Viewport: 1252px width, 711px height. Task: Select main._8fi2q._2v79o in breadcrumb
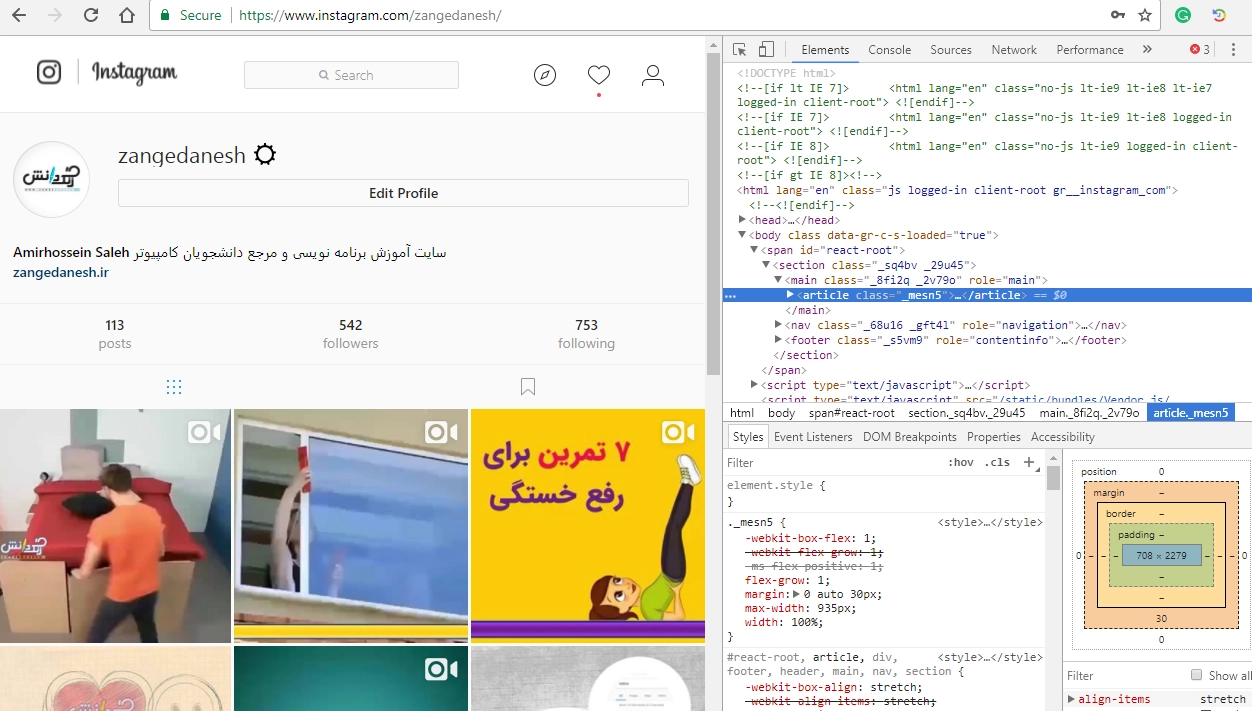(1089, 413)
